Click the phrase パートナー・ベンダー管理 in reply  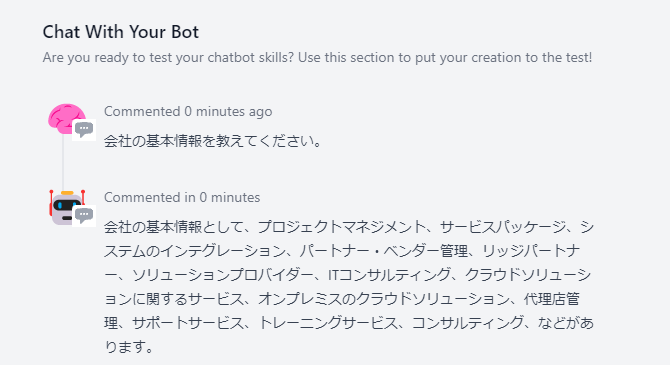[384, 250]
